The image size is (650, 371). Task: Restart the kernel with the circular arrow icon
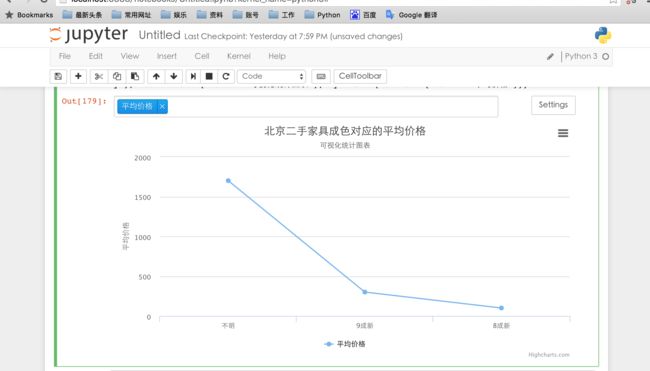point(226,76)
